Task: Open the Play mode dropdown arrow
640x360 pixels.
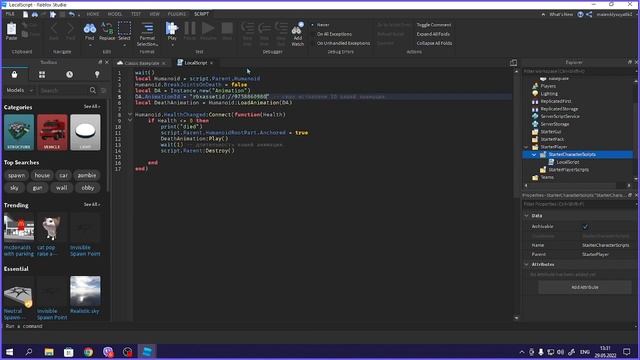Action: 172,45
